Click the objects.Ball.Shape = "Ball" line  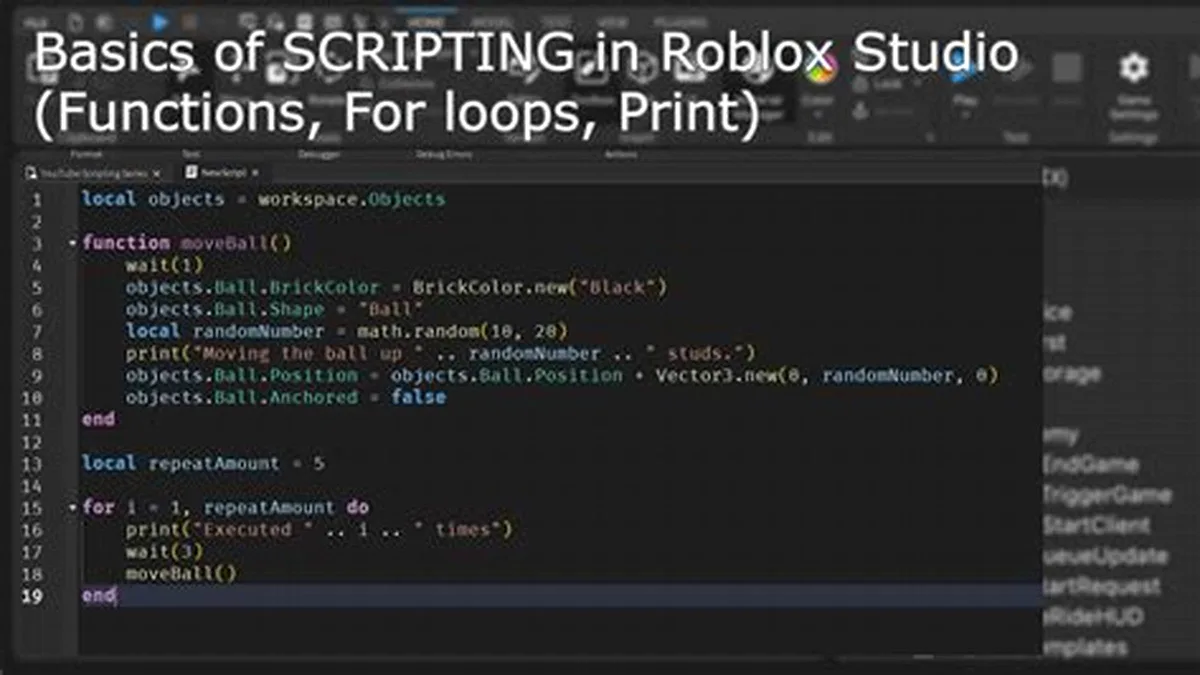coord(275,309)
